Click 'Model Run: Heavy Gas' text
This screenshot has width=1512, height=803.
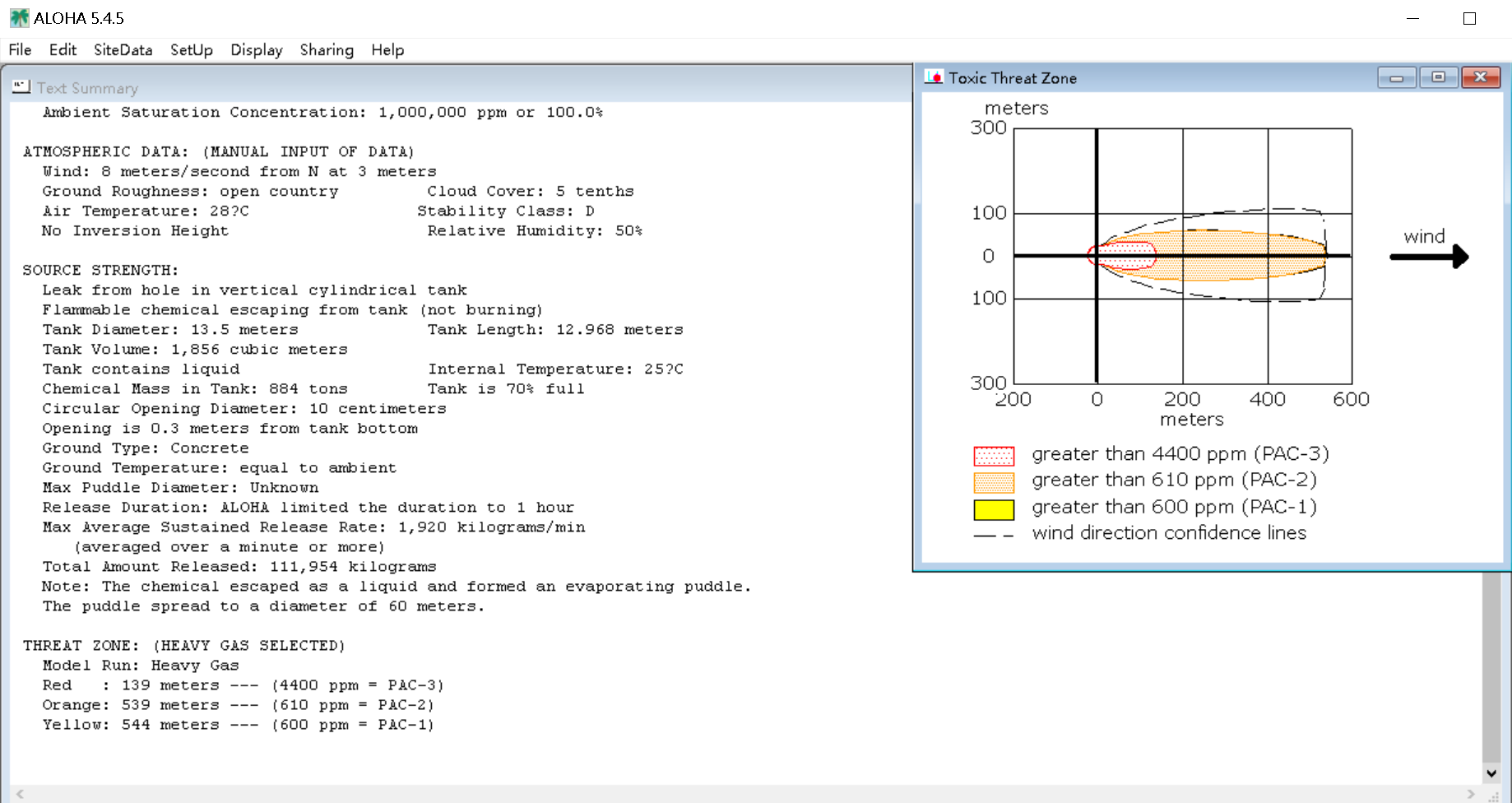(x=141, y=665)
